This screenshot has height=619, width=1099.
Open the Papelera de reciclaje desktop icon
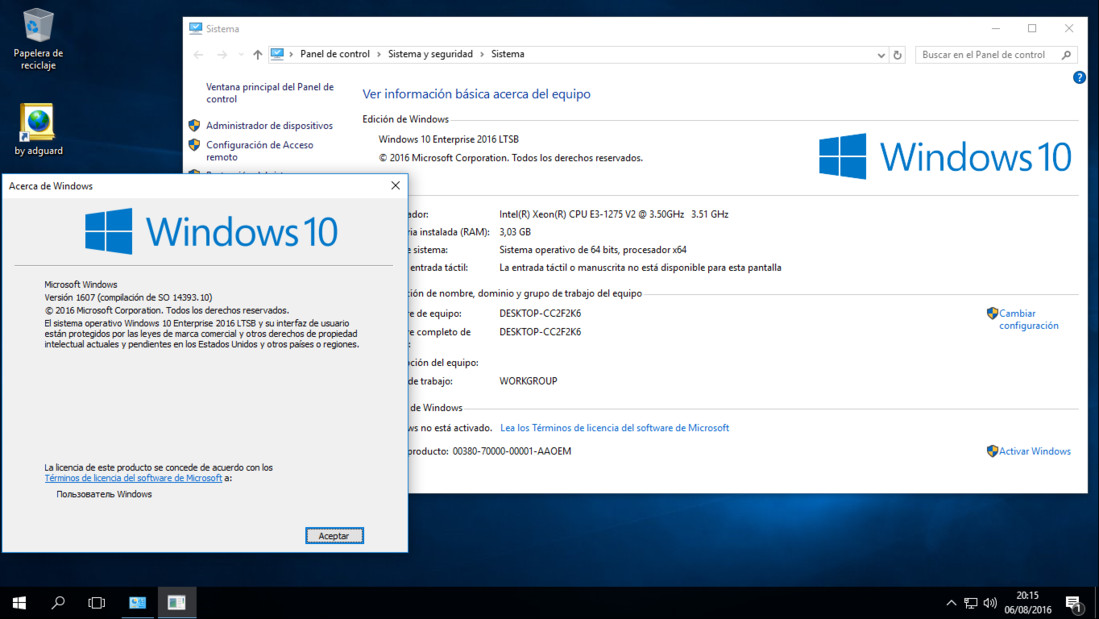(38, 39)
